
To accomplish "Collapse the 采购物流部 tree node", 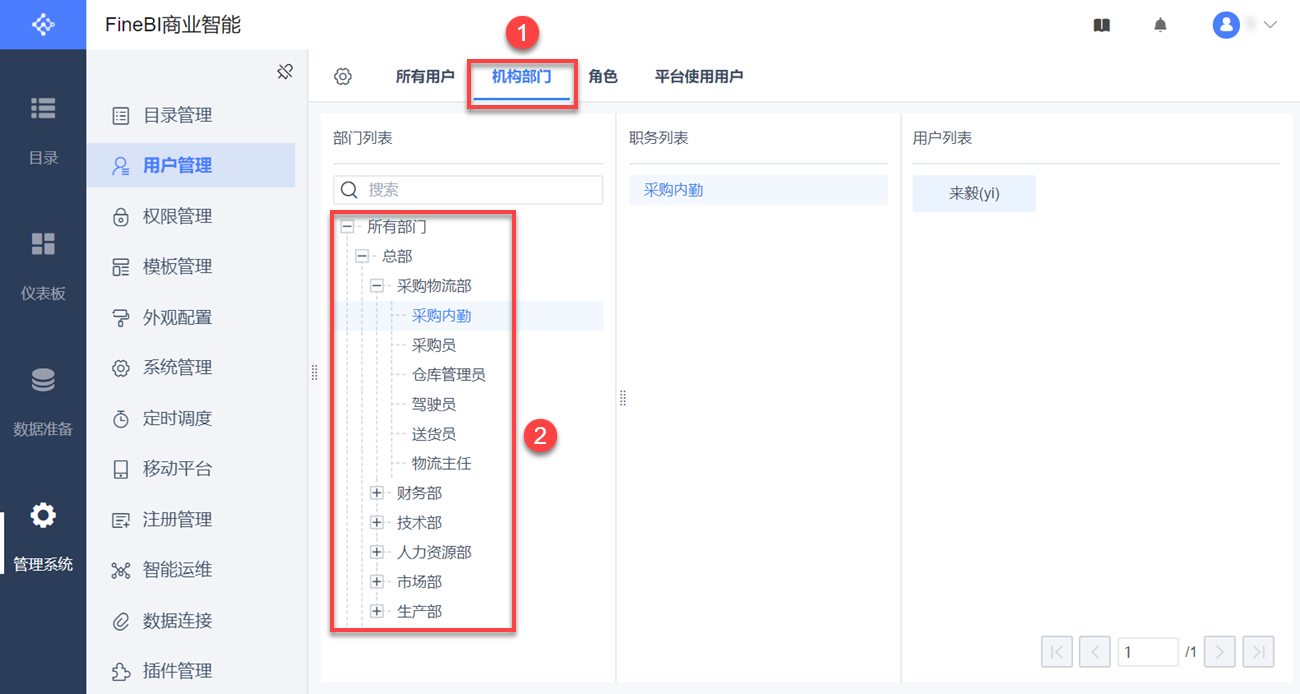I will [377, 286].
